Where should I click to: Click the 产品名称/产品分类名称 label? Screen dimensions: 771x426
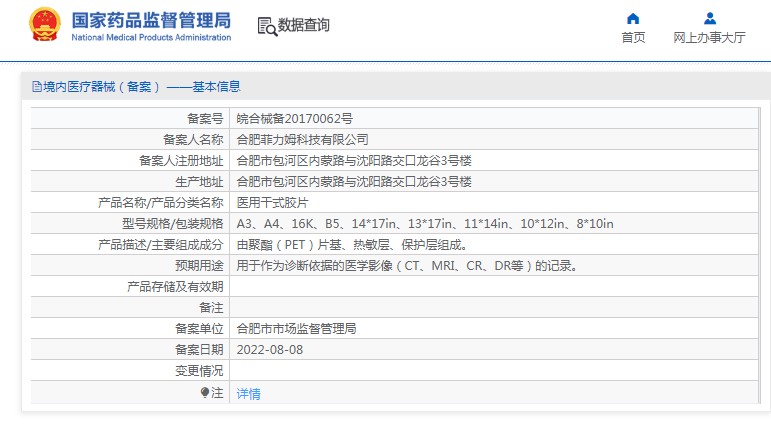[x=161, y=203]
